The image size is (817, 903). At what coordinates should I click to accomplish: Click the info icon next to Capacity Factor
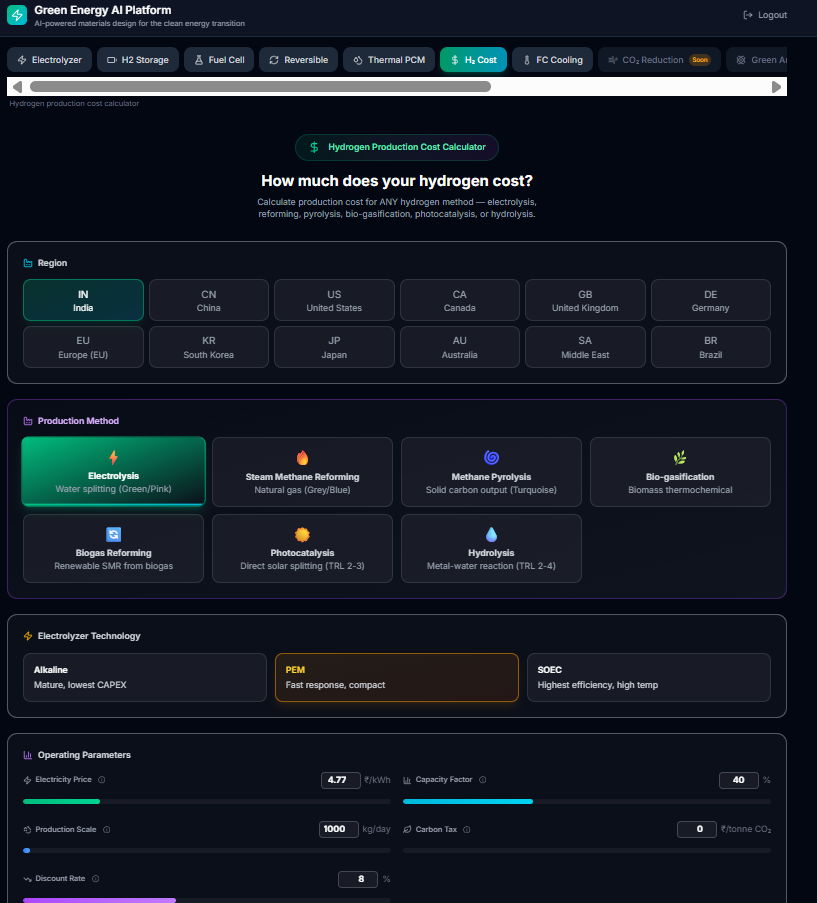pos(482,780)
